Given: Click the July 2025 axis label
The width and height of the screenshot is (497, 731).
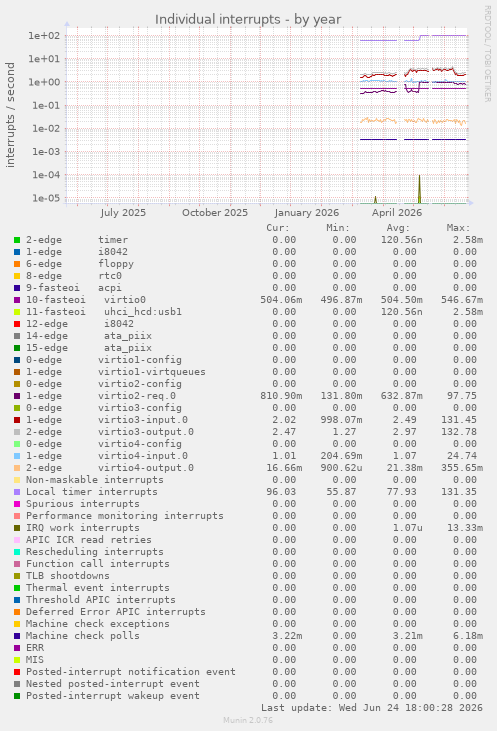Looking at the screenshot, I should click(x=123, y=213).
